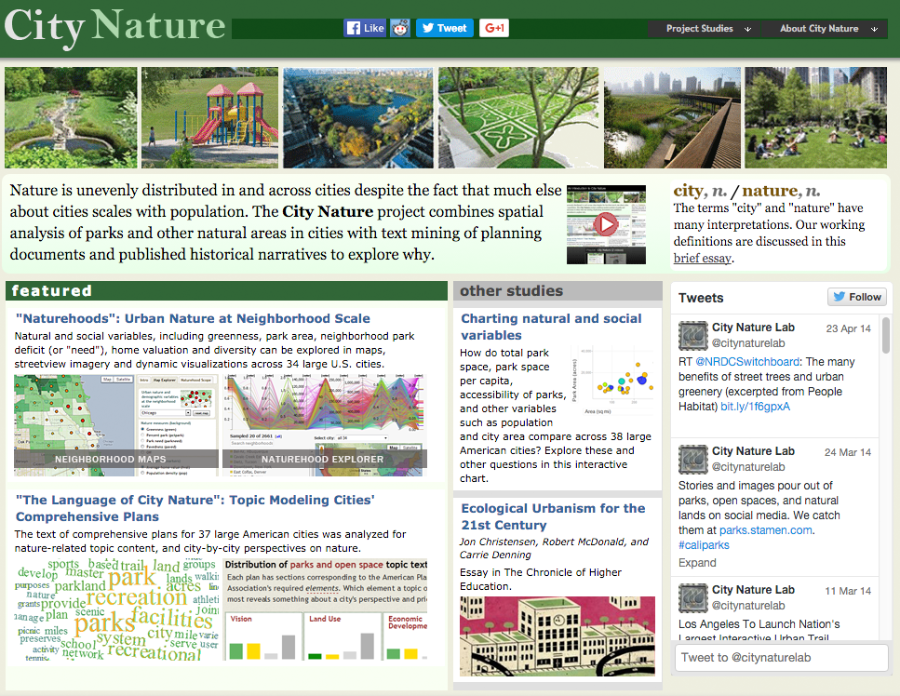
Task: Like the page using the Facebook icon
Action: 354,27
